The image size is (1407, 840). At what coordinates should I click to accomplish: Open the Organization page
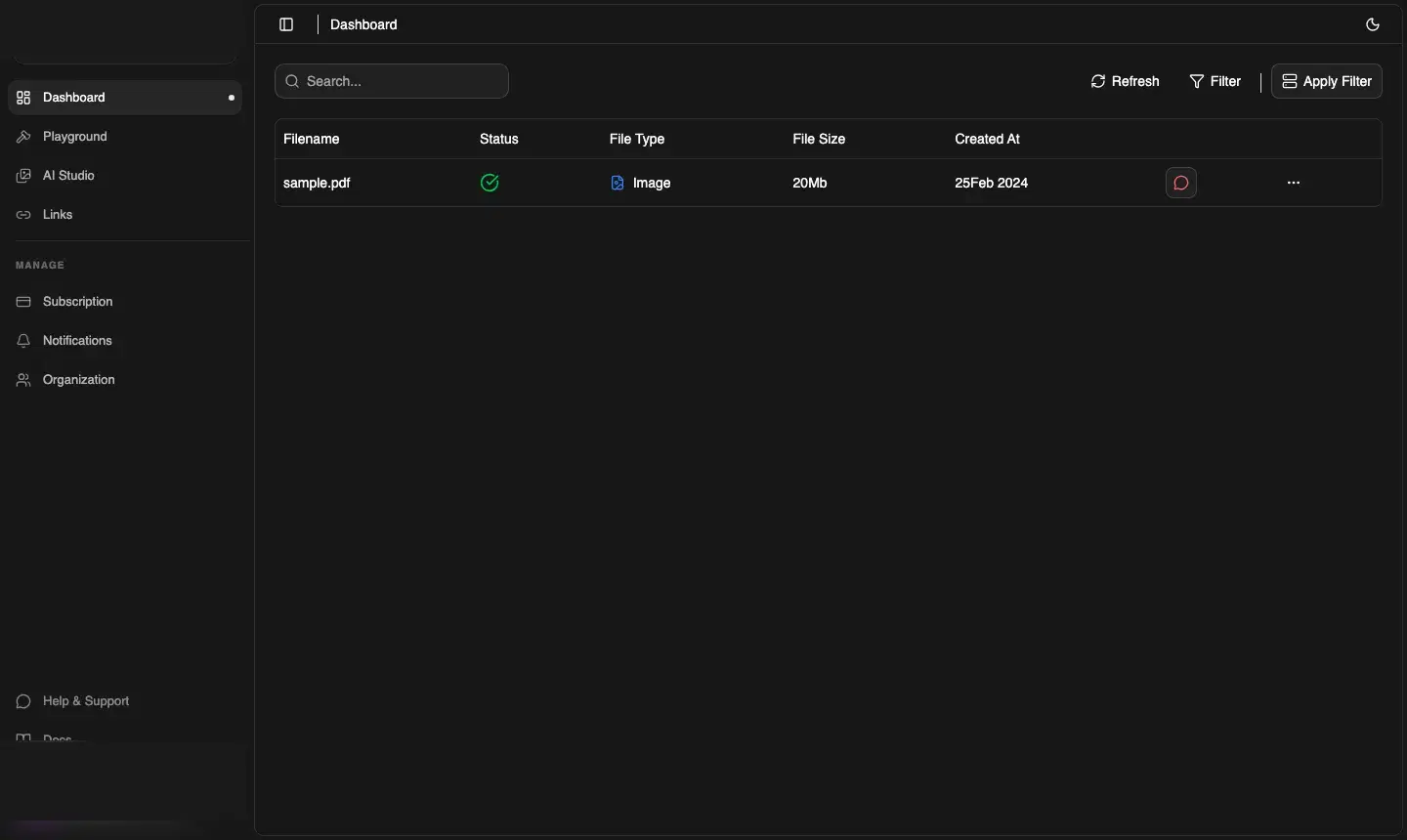click(x=125, y=380)
